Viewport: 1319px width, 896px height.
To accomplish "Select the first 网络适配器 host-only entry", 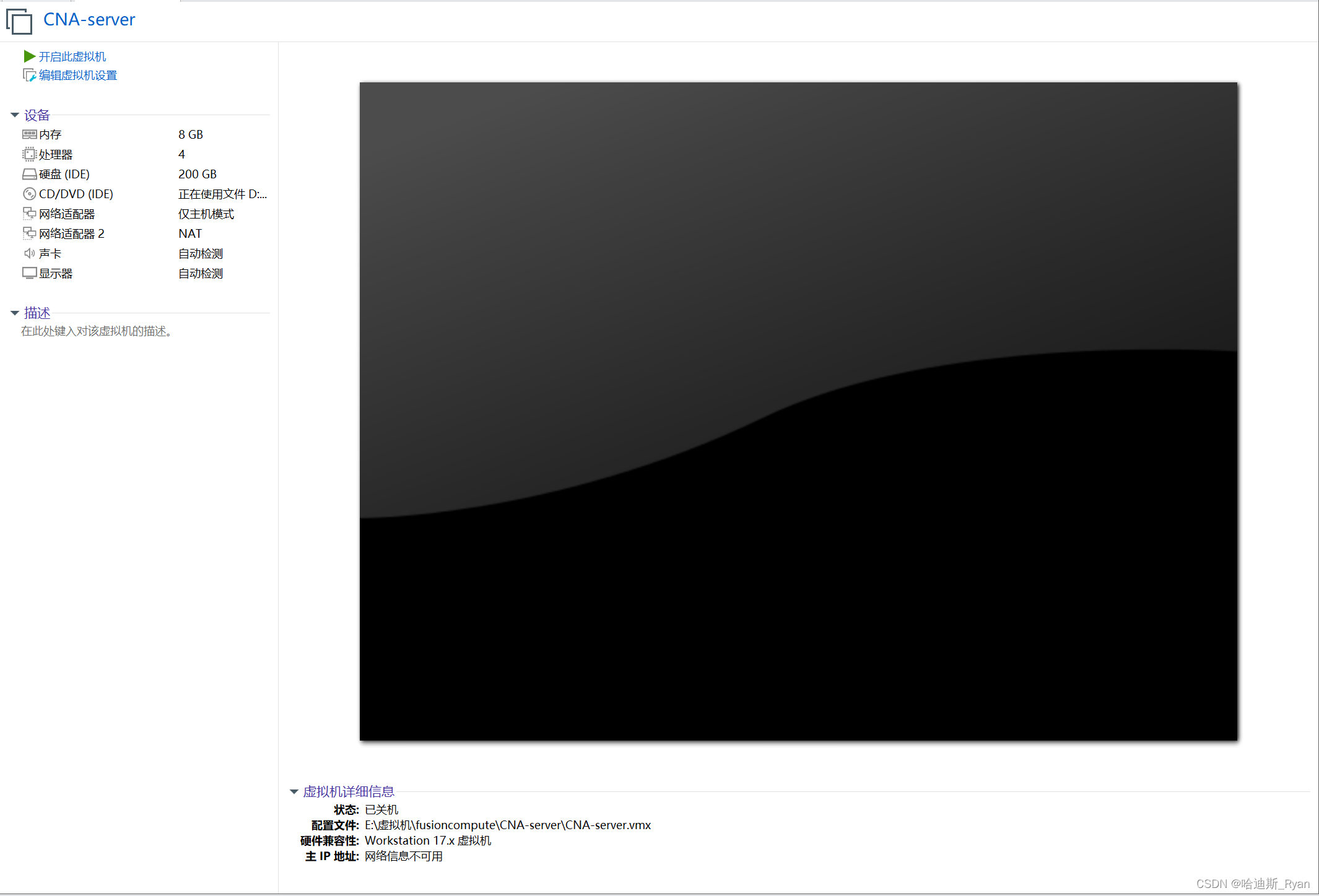I will (67, 214).
